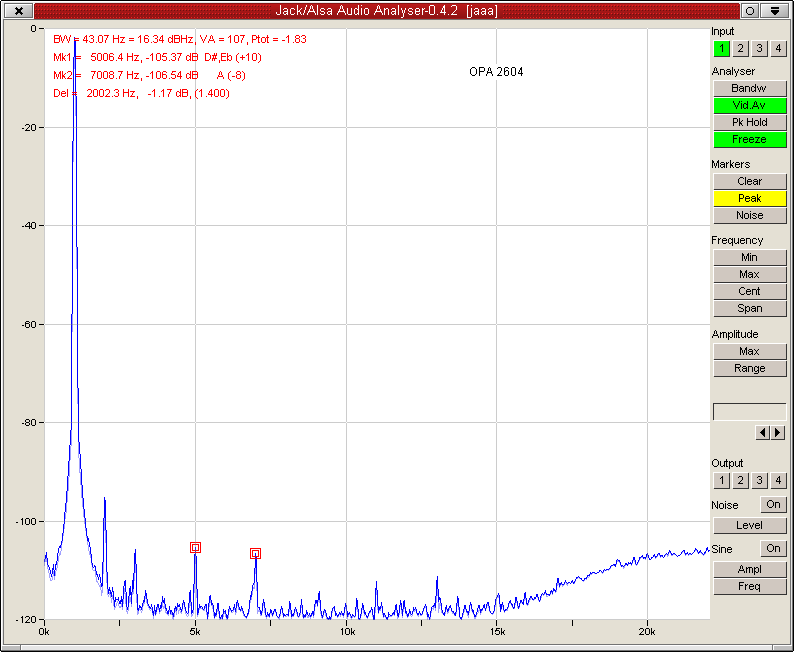794x652 pixels.
Task: Select Amplitude Range control
Action: pyautogui.click(x=749, y=369)
